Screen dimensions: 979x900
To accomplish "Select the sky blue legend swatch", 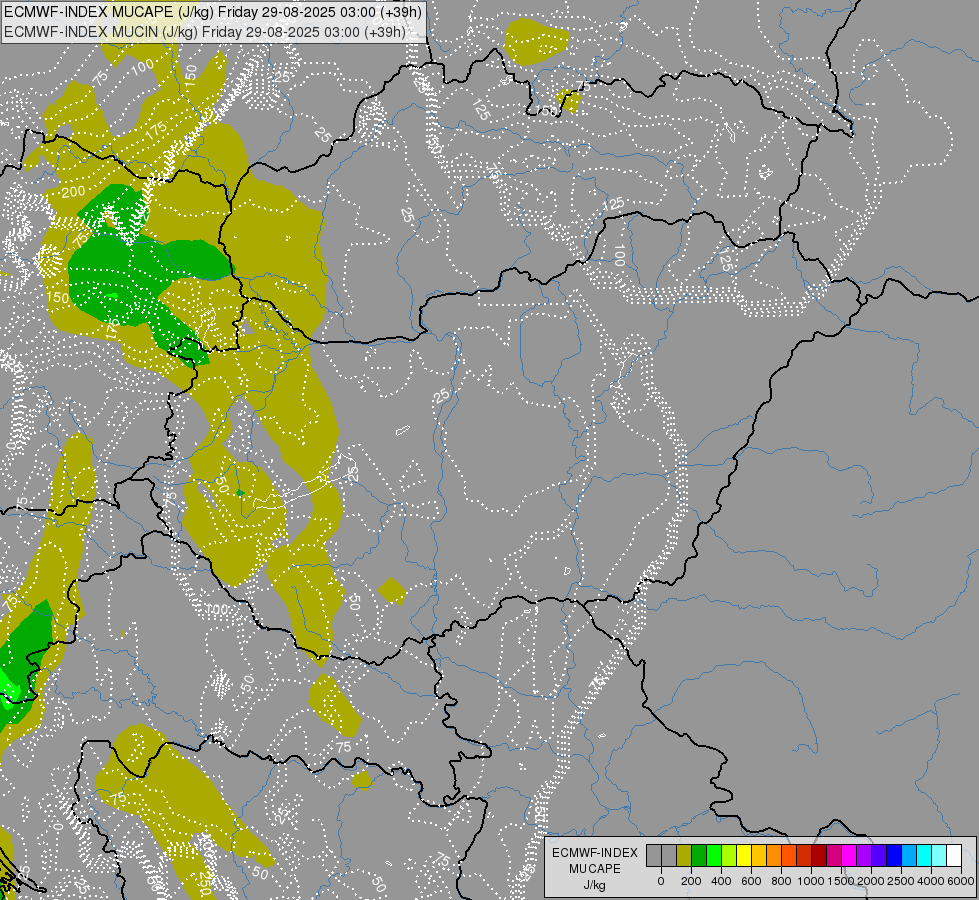I will (910, 855).
